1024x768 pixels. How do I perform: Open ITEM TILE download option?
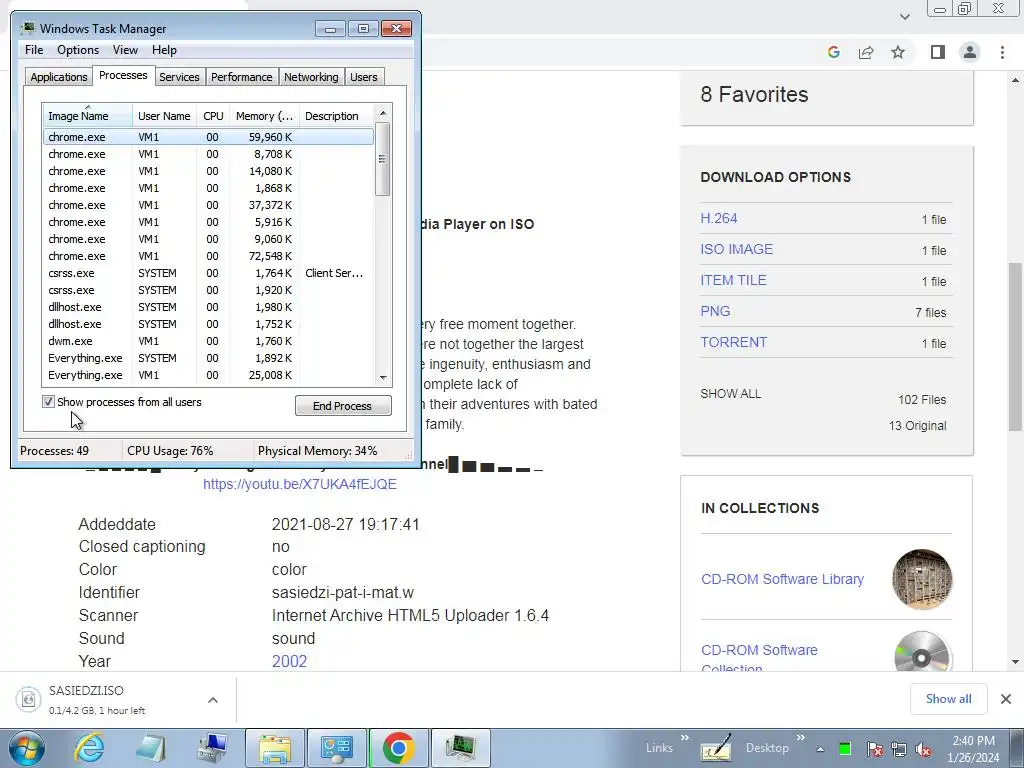[733, 280]
